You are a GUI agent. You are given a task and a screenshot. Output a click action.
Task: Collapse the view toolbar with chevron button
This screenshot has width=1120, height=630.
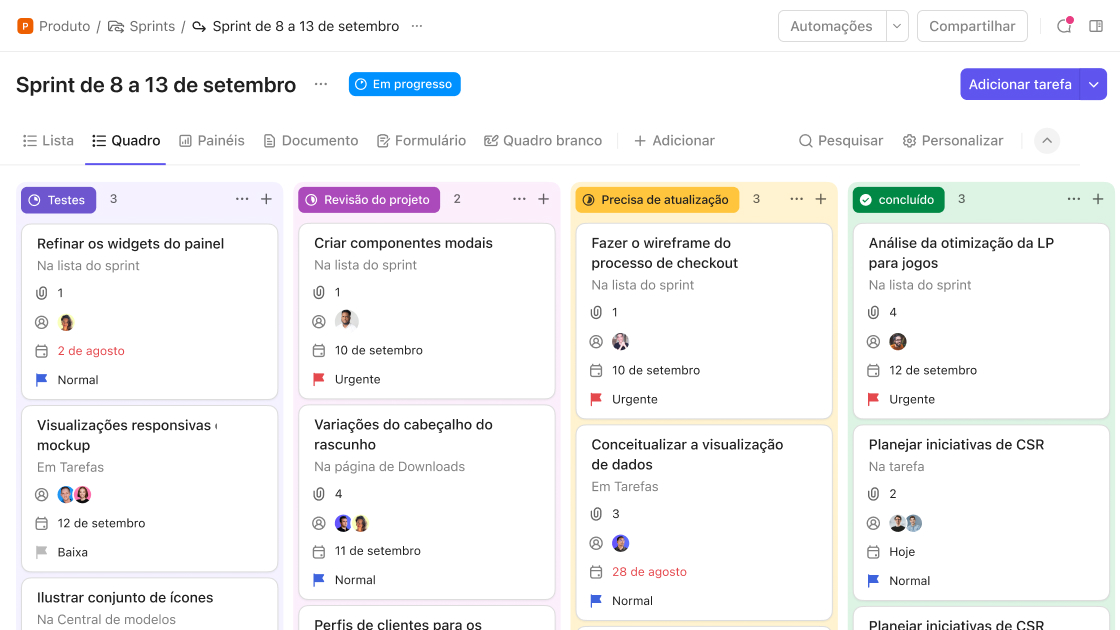pos(1047,141)
